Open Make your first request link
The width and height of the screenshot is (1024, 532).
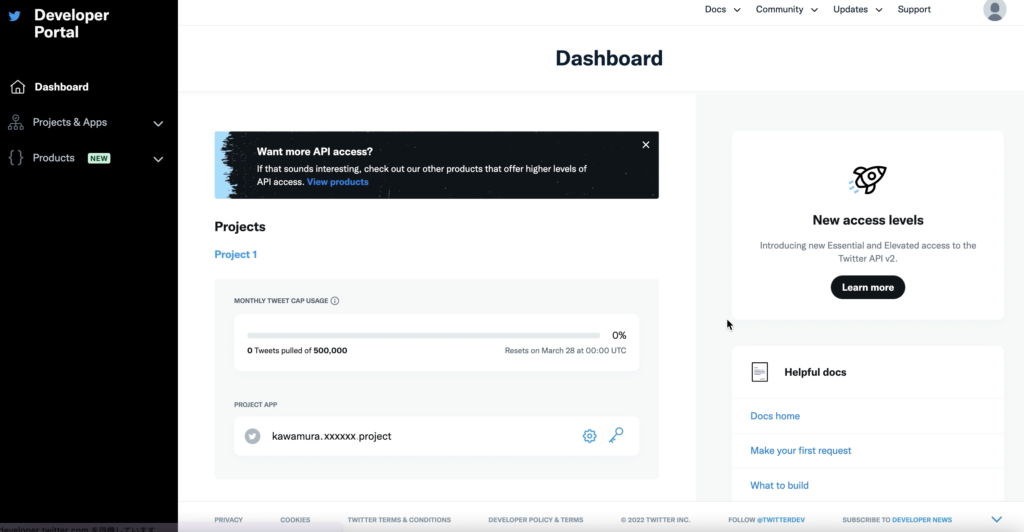click(801, 450)
